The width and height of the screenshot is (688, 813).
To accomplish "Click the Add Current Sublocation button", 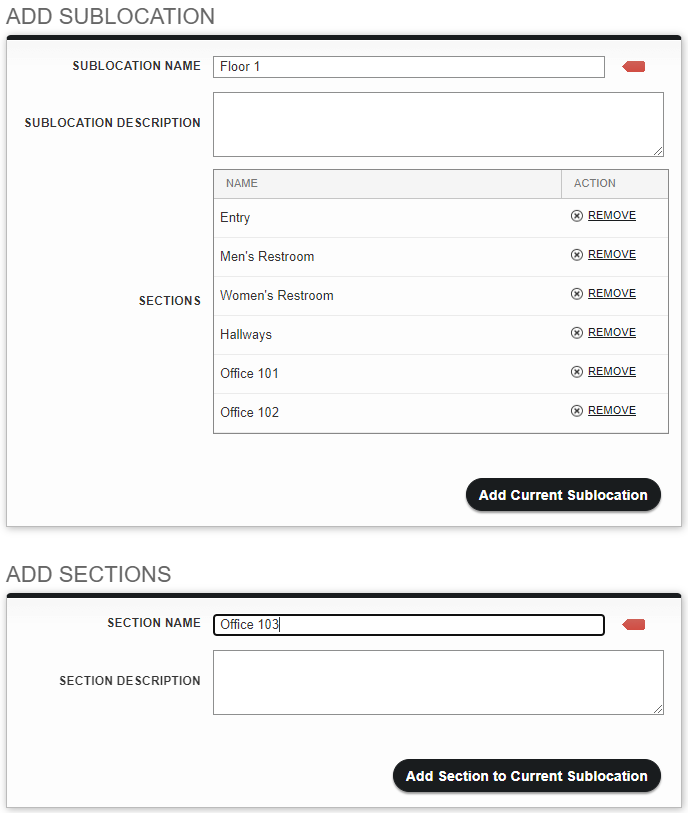I will tap(563, 495).
